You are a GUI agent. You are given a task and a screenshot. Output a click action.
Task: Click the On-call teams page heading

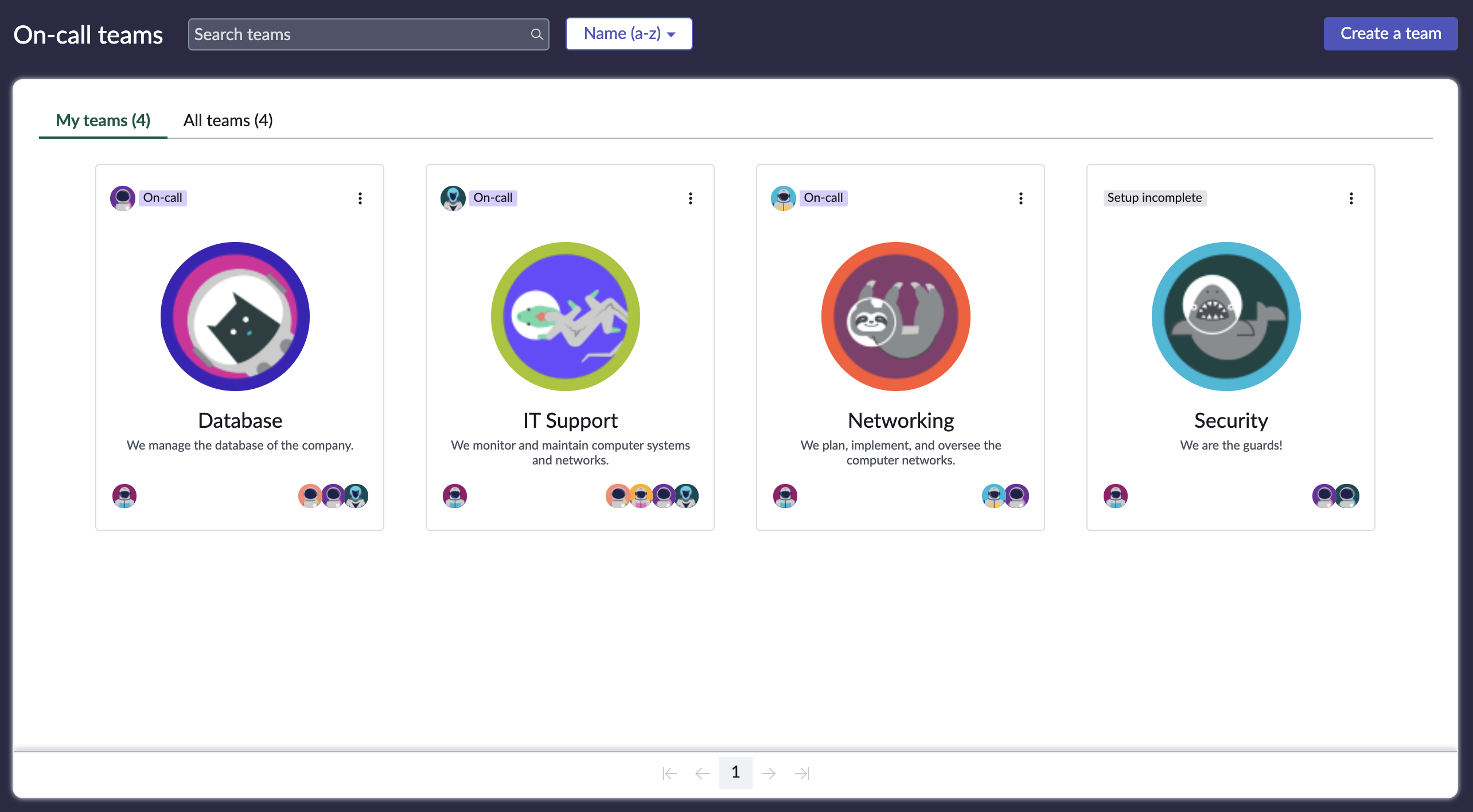click(x=88, y=35)
